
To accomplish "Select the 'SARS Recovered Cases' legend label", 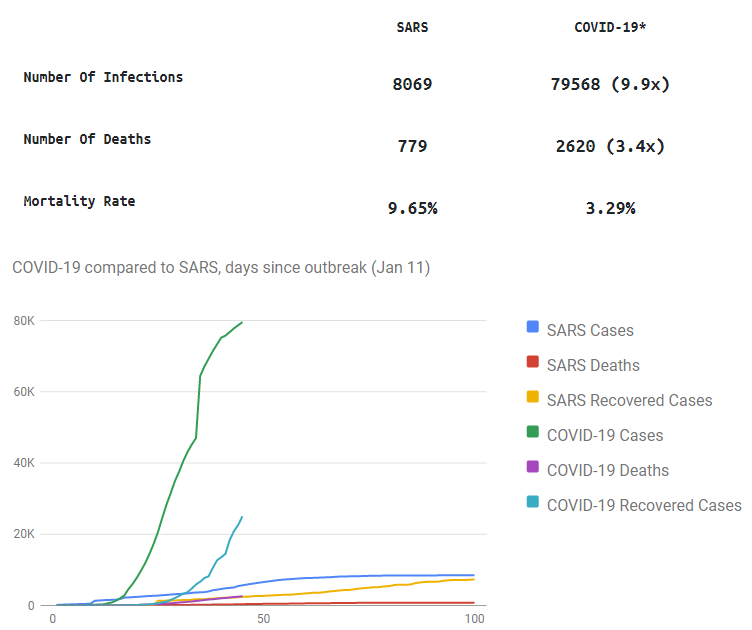I will coord(629,400).
